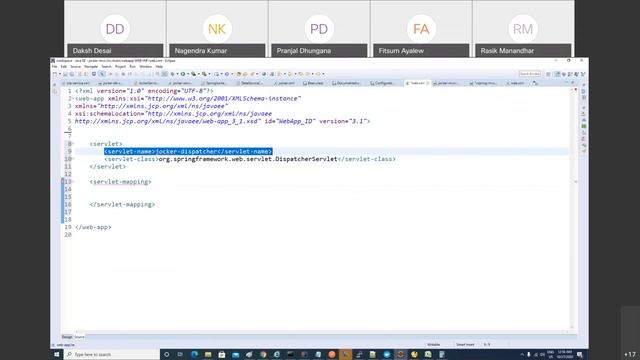This screenshot has height=360, width=640.
Task: Switch to the Source tab below editor
Action: (x=79, y=337)
